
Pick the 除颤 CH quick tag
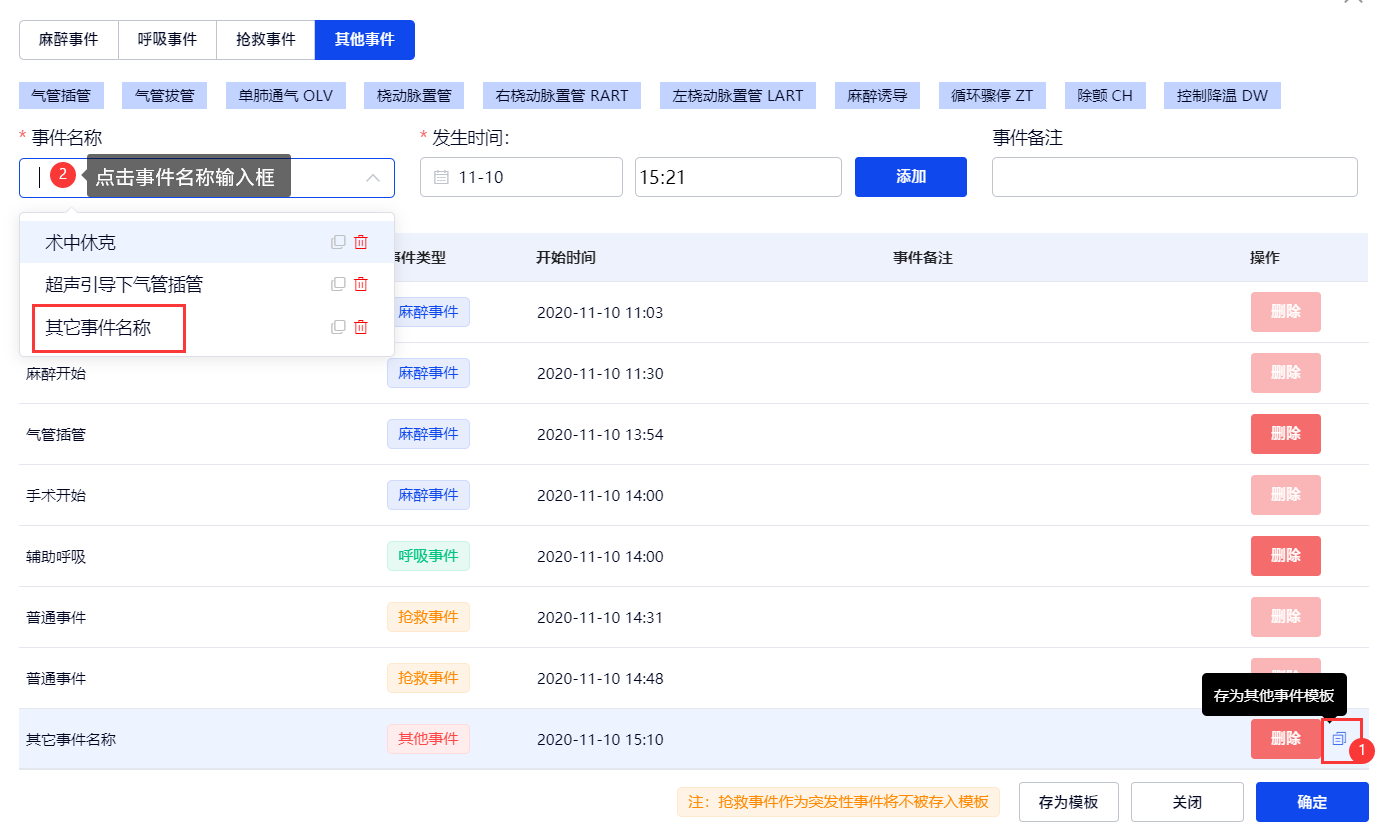point(1105,96)
